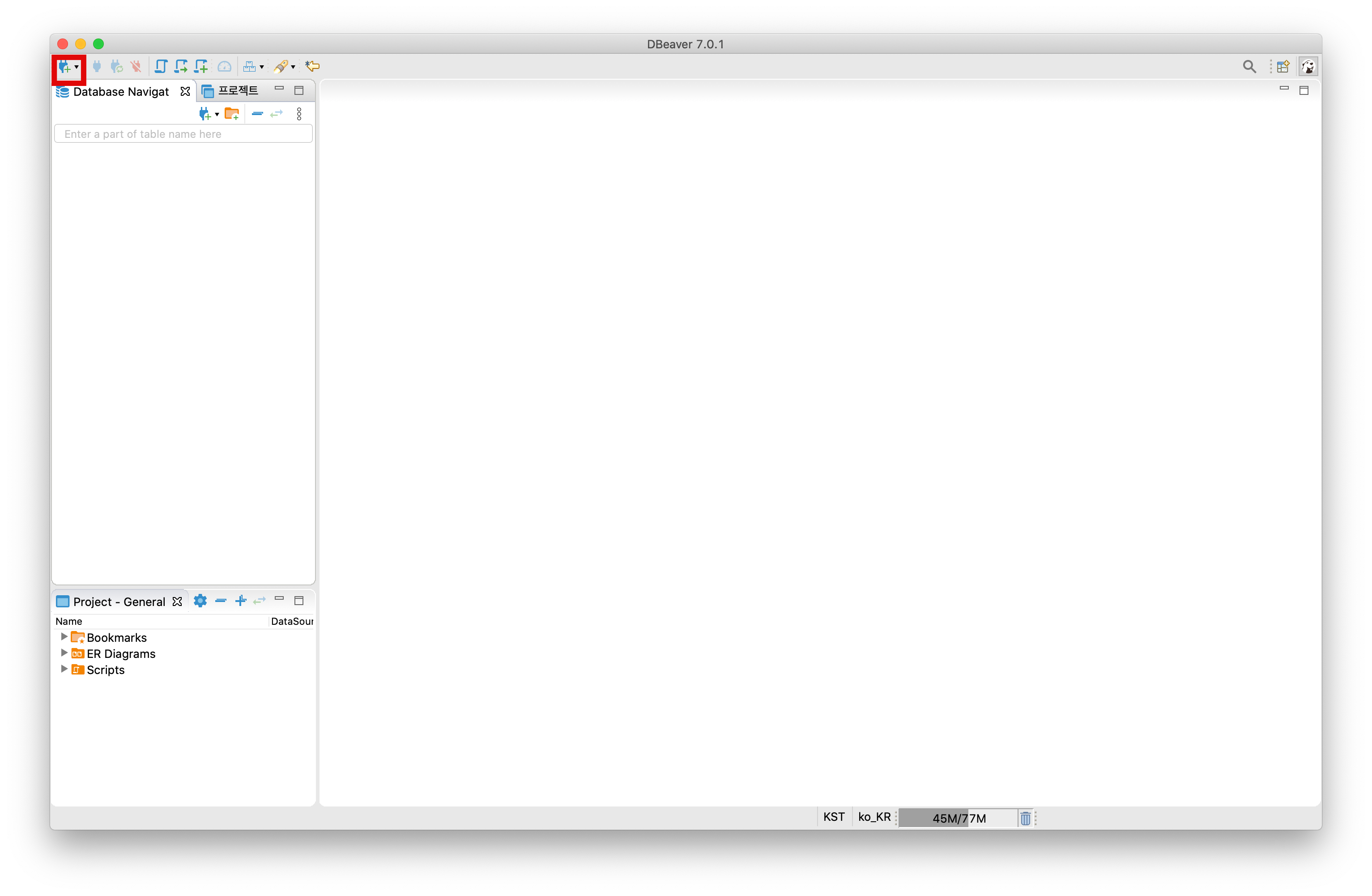
Task: Expand the Bookmarks folder
Action: point(64,636)
